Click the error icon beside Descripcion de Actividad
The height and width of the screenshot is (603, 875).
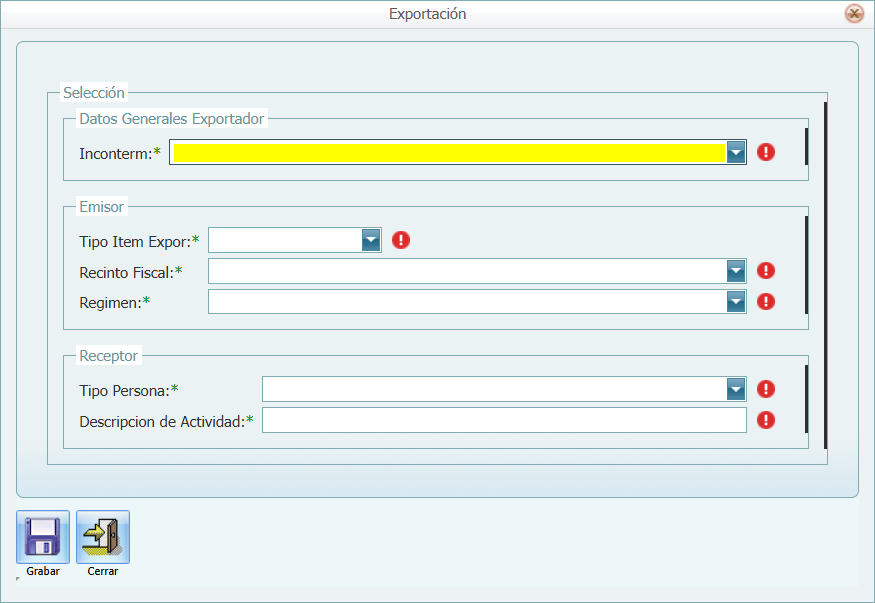(766, 420)
